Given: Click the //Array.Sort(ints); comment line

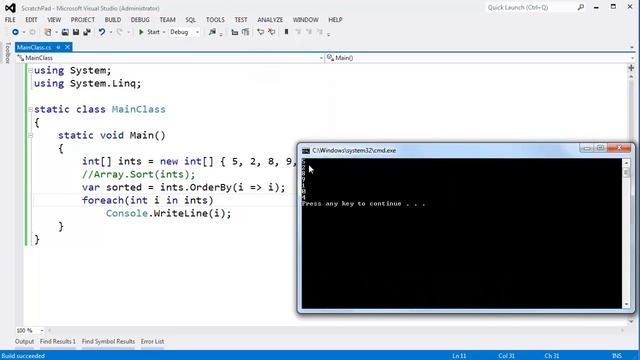Looking at the screenshot, I should (x=138, y=175).
